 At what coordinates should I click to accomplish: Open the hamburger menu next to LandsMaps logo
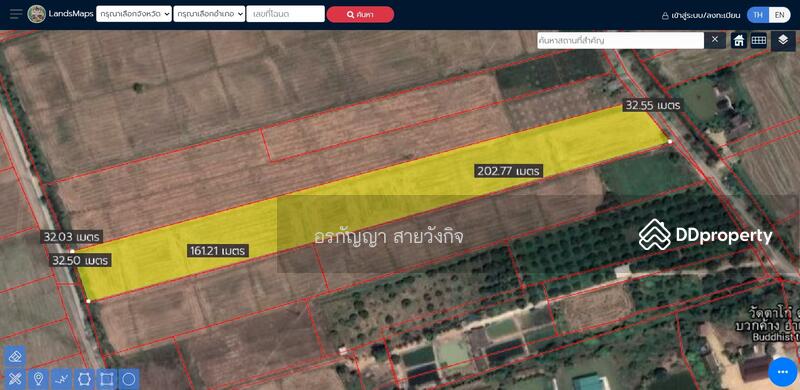16,14
